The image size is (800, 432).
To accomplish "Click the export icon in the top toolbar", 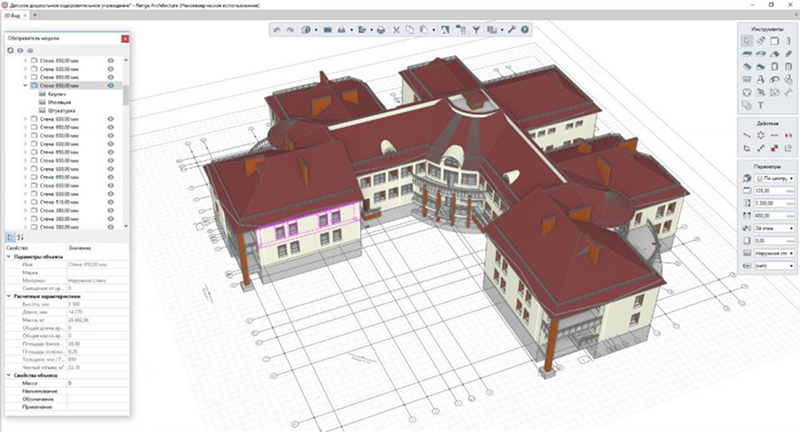I will point(362,30).
